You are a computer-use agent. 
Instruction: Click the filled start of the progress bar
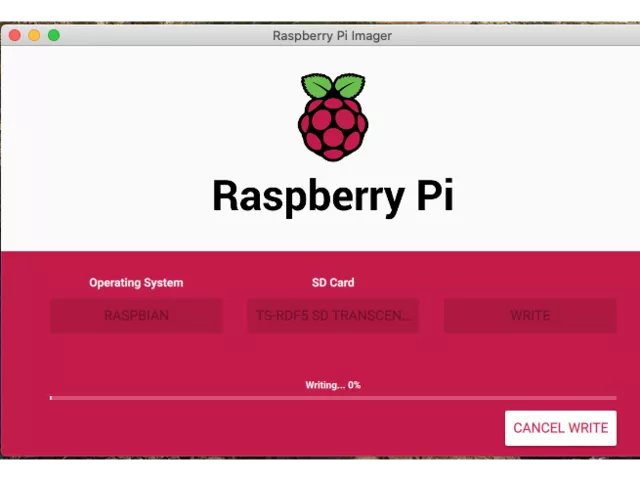pyautogui.click(x=51, y=398)
